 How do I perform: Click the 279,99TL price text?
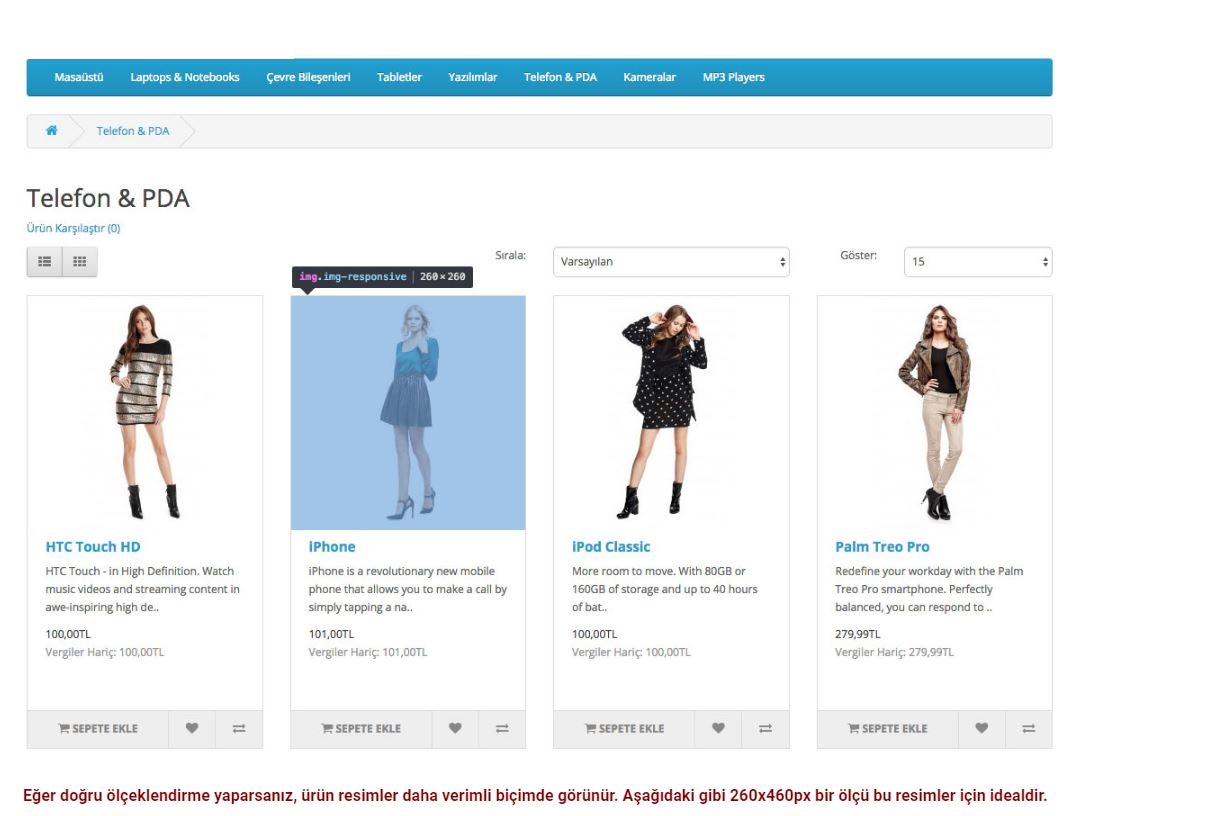tap(858, 634)
